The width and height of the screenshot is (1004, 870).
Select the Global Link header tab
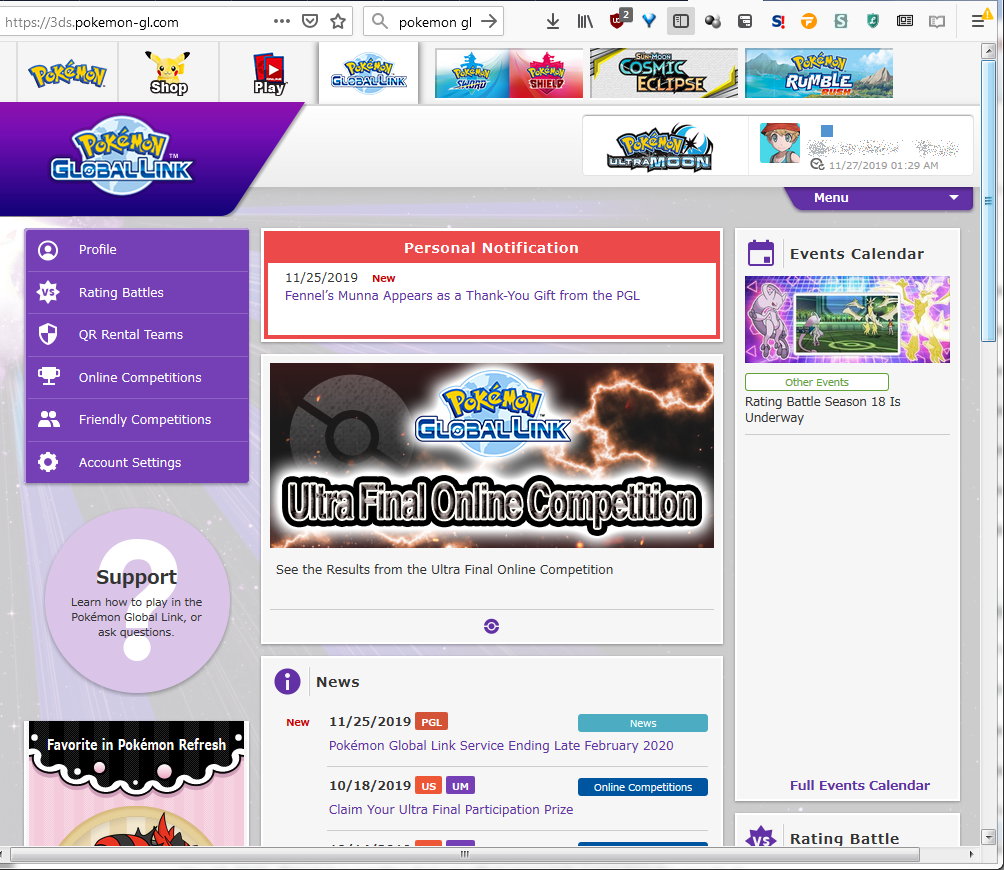(369, 73)
